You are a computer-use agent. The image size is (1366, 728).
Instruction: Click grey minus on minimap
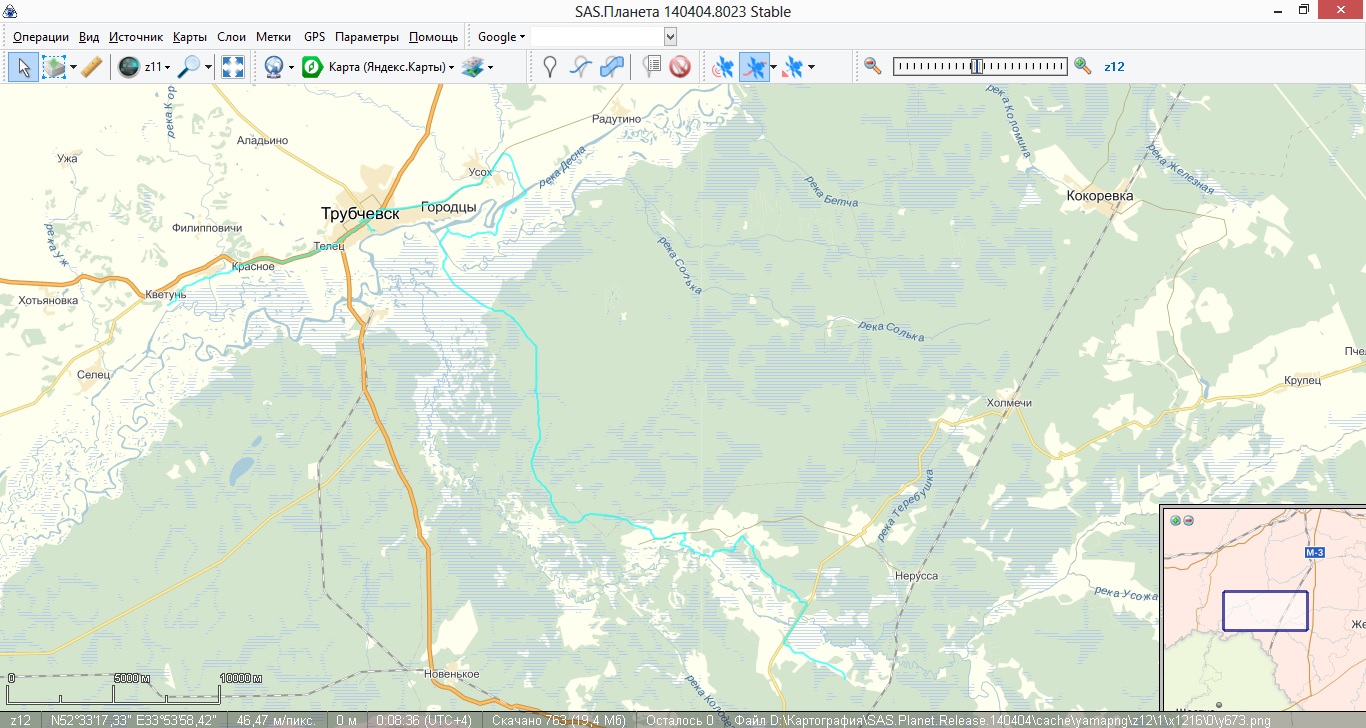1188,521
